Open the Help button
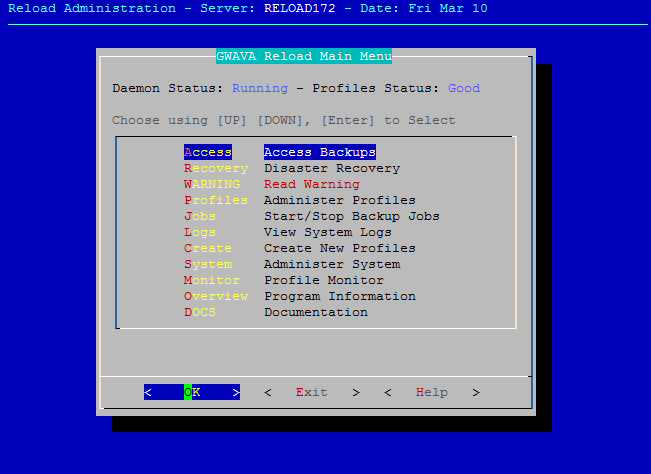This screenshot has height=474, width=651. point(432,392)
